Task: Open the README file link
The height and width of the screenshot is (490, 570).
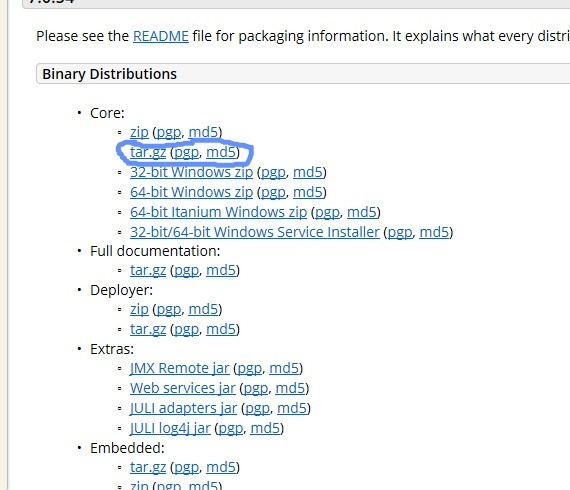Action: pyautogui.click(x=161, y=36)
